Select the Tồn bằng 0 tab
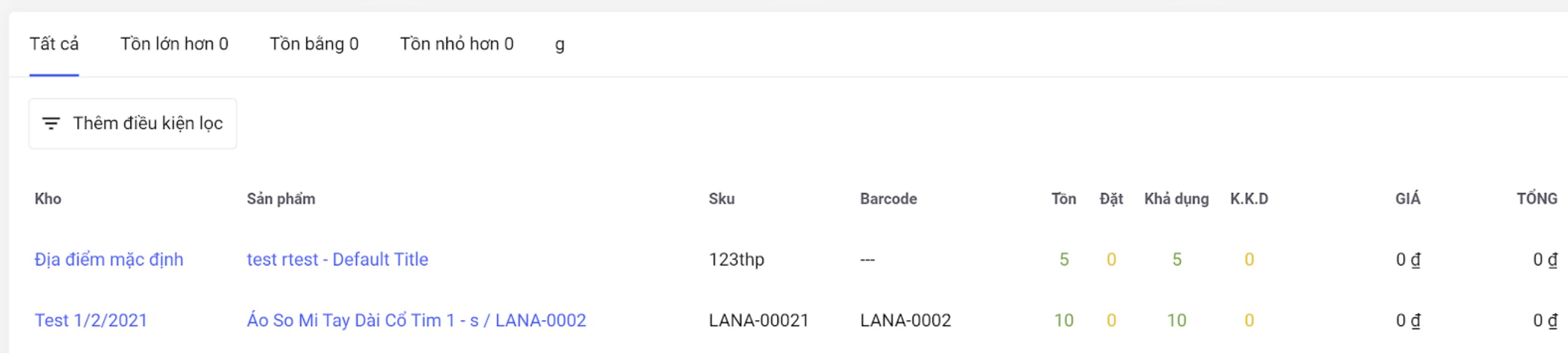This screenshot has height=353, width=1568. pyautogui.click(x=314, y=44)
